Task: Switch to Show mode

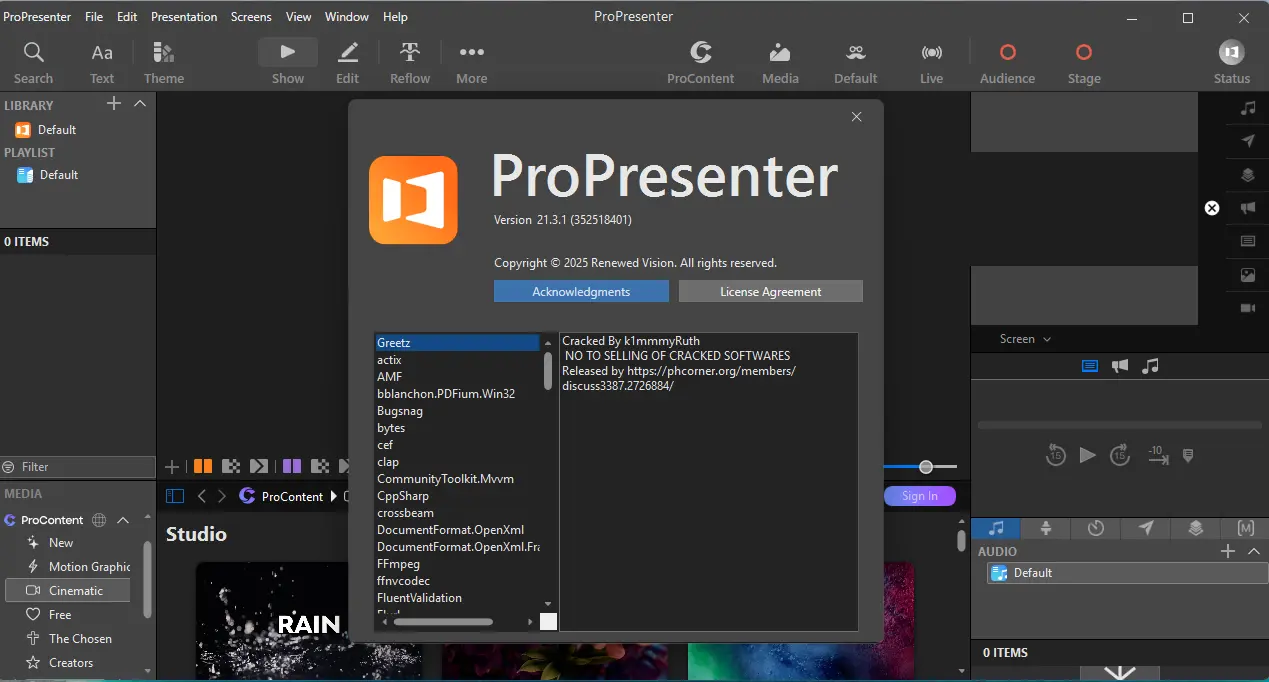Action: point(288,63)
